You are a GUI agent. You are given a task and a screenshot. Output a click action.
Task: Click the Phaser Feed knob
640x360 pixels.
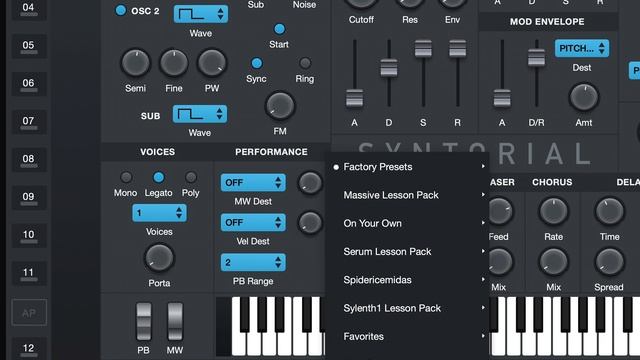click(500, 211)
